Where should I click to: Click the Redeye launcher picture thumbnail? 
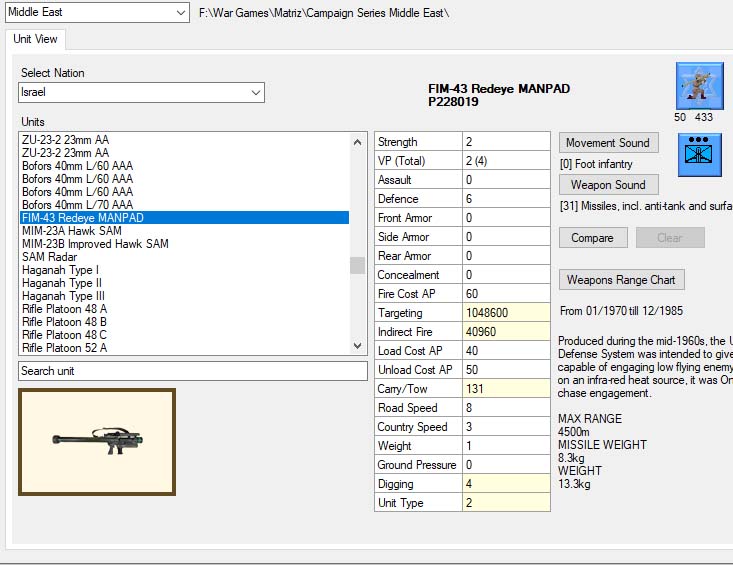97,442
